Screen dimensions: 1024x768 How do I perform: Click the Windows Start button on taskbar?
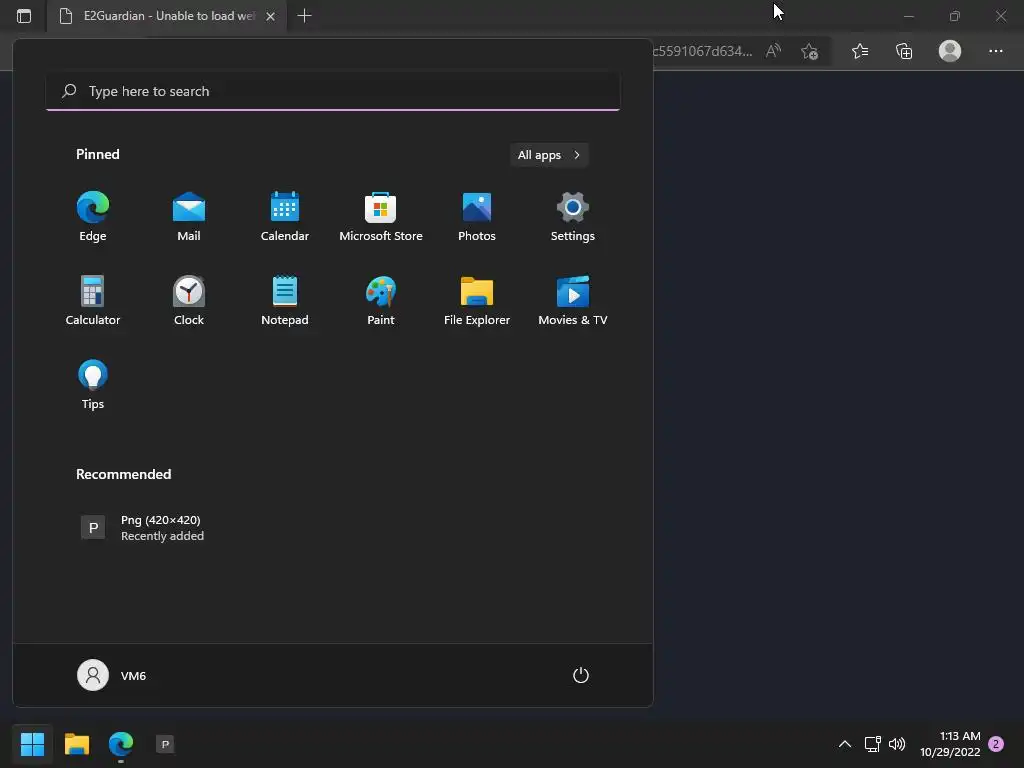(x=32, y=744)
